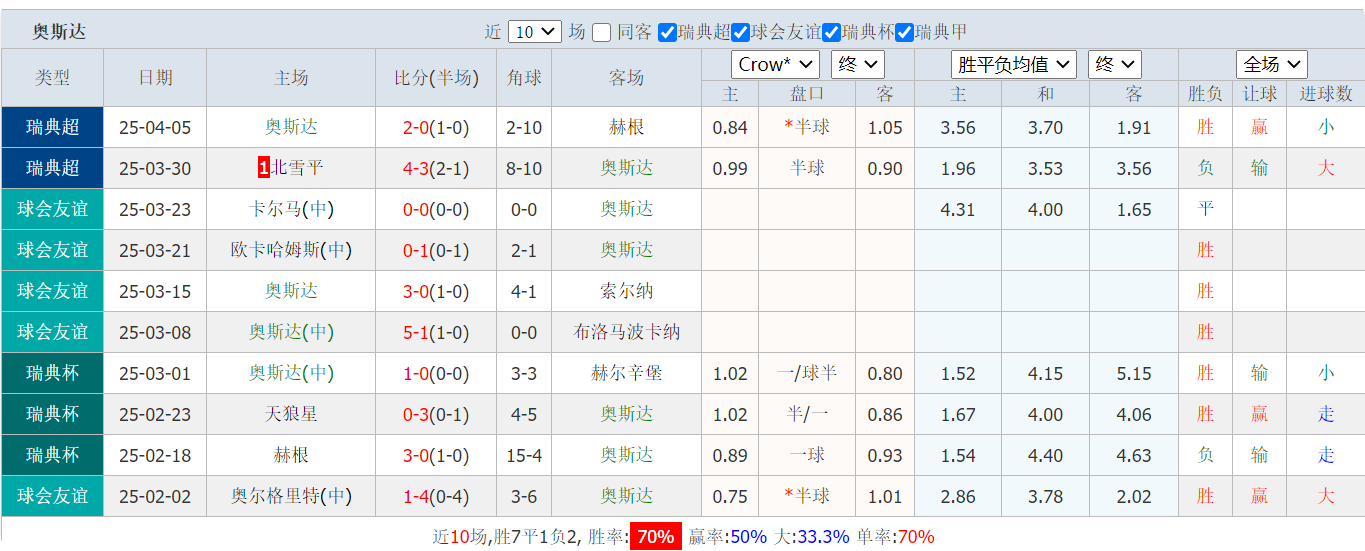Click the 赫尔辛堡 team name
The width and height of the screenshot is (1365, 551).
626,373
